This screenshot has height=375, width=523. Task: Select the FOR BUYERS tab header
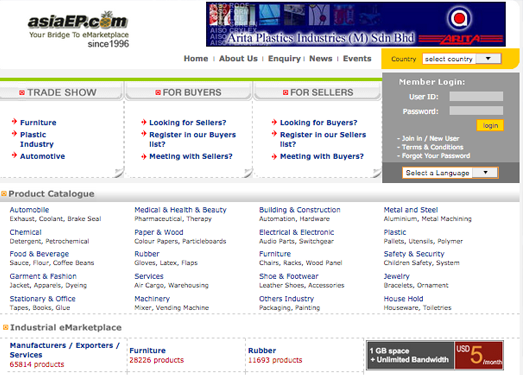click(188, 92)
